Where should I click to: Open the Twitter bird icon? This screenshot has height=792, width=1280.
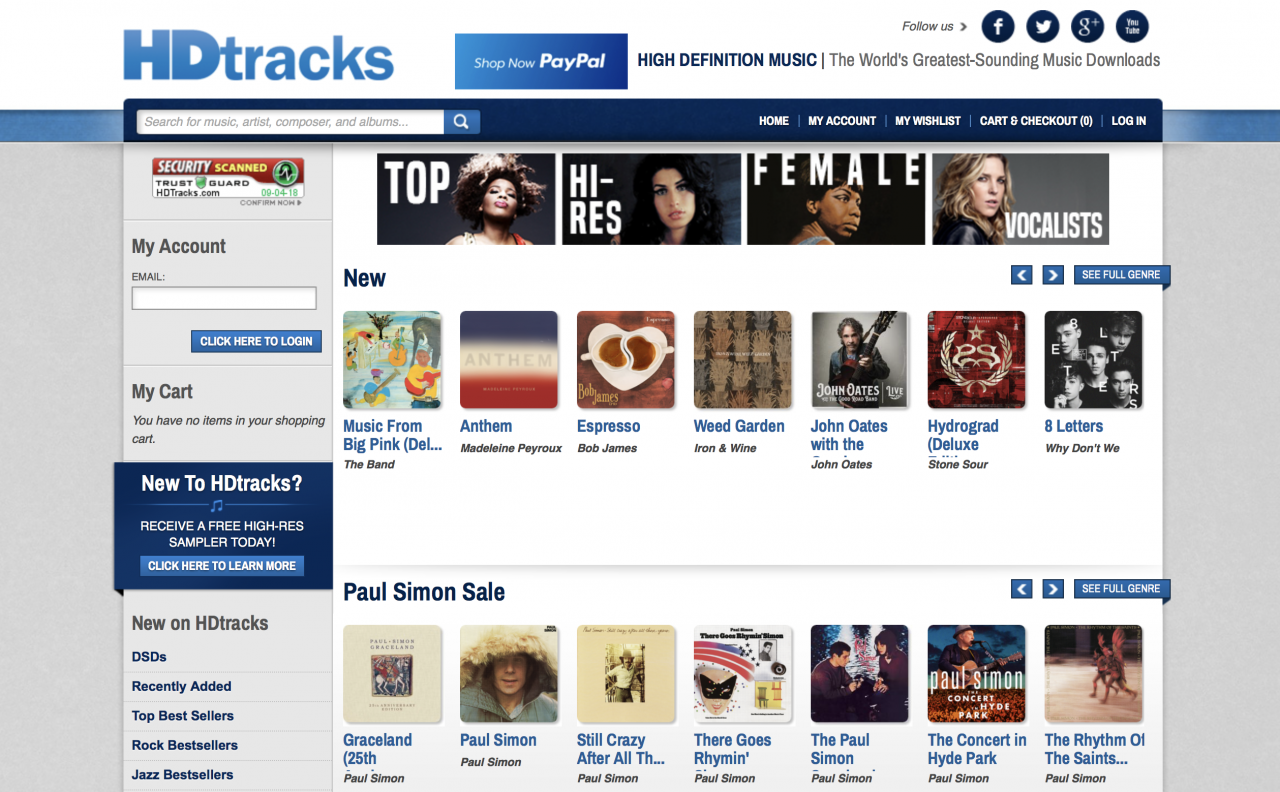[1043, 26]
